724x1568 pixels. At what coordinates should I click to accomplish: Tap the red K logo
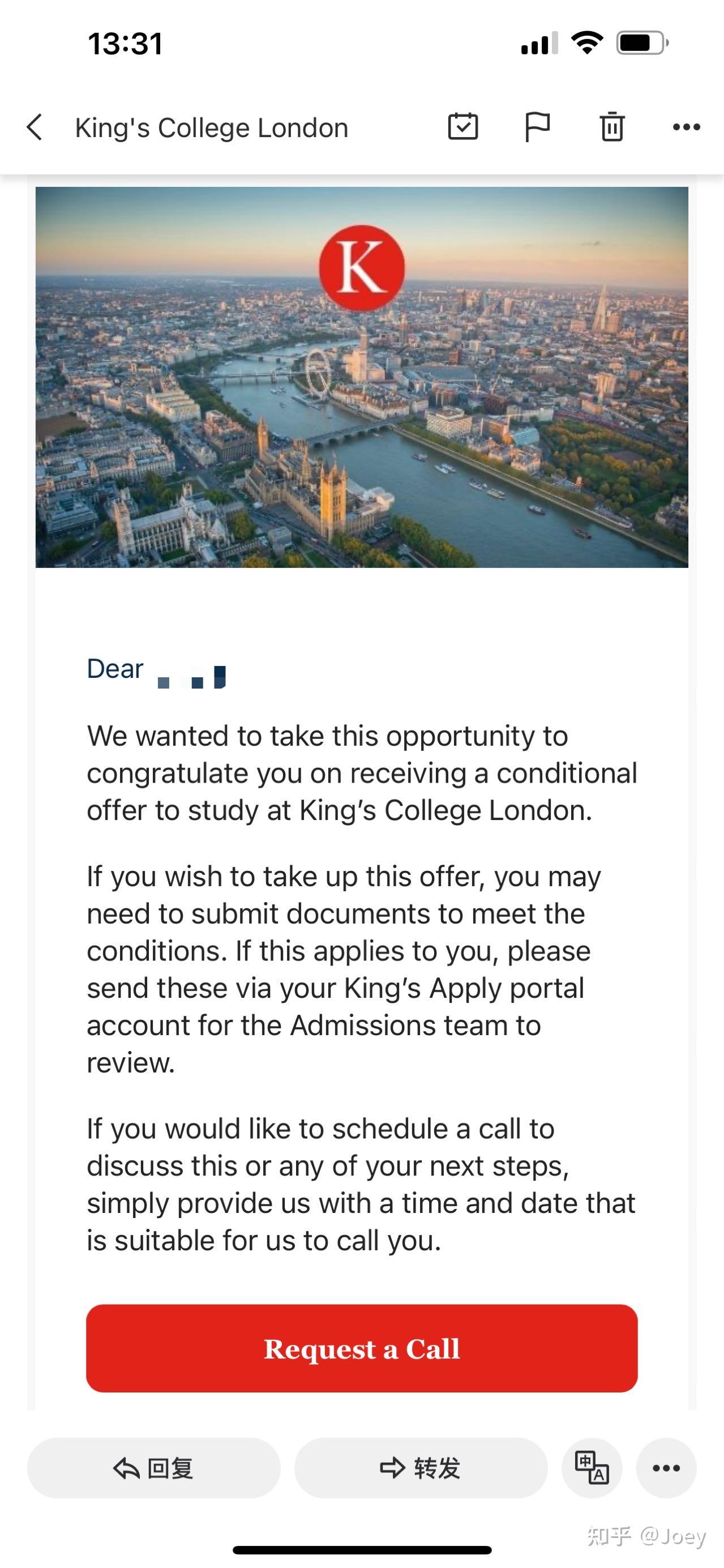pos(361,268)
